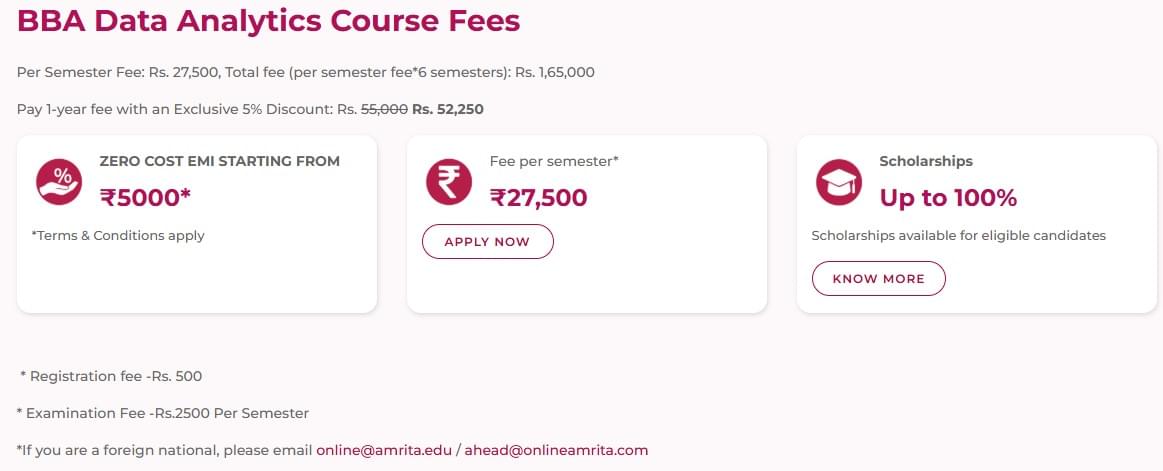Click the struck-through 55,000 price
Image resolution: width=1163 pixels, height=471 pixels.
(384, 109)
